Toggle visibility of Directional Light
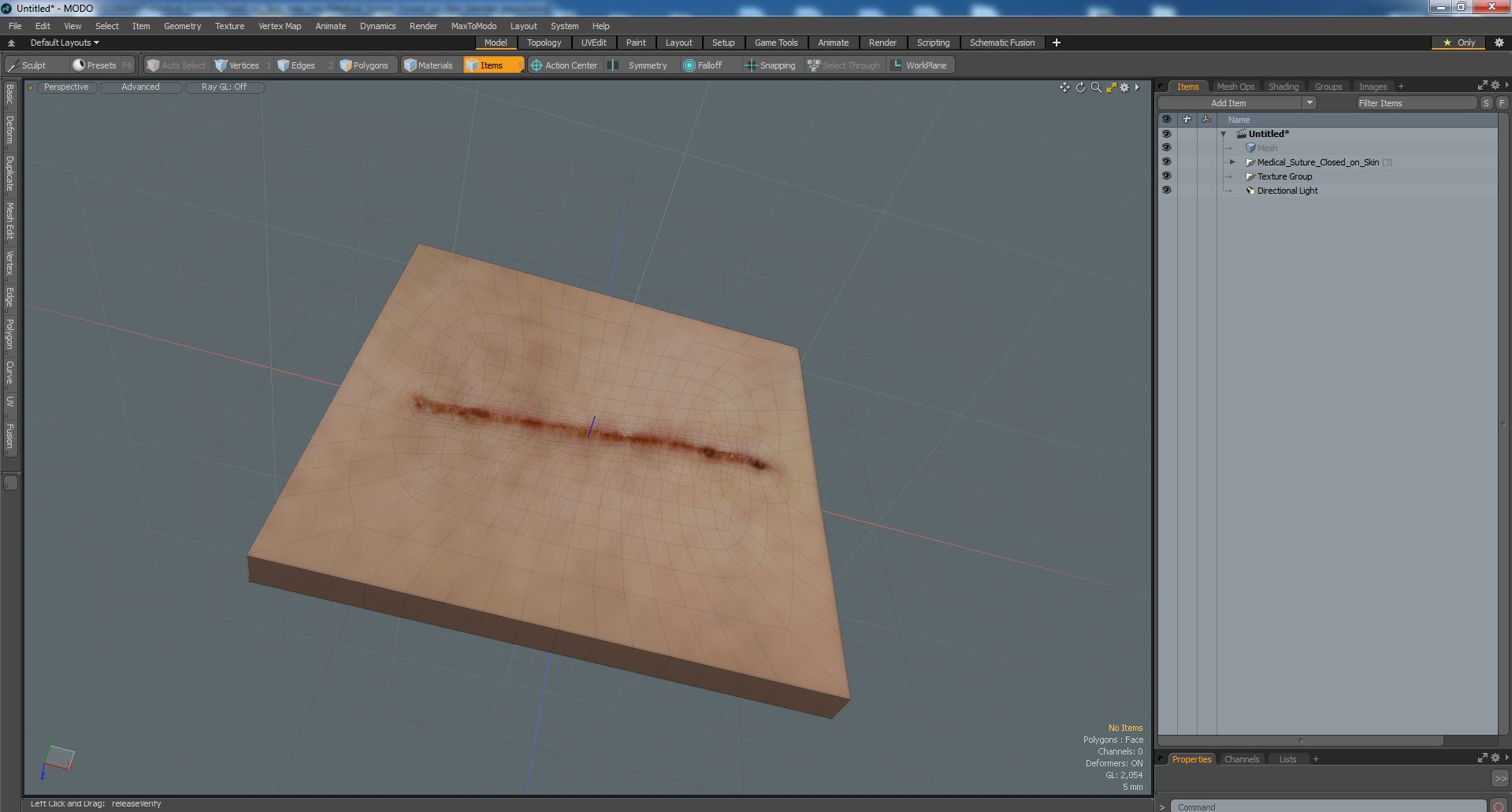Image resolution: width=1512 pixels, height=812 pixels. pos(1166,191)
